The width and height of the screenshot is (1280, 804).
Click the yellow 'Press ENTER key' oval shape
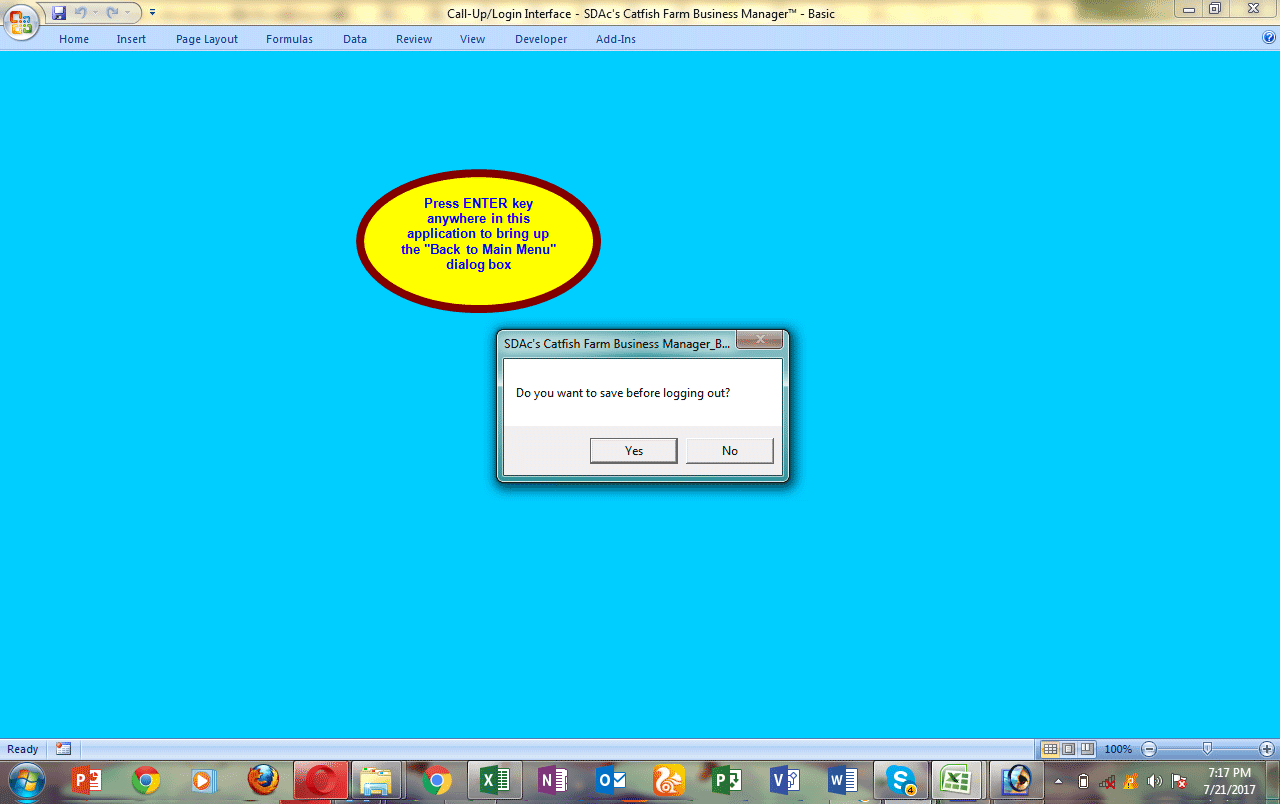478,241
